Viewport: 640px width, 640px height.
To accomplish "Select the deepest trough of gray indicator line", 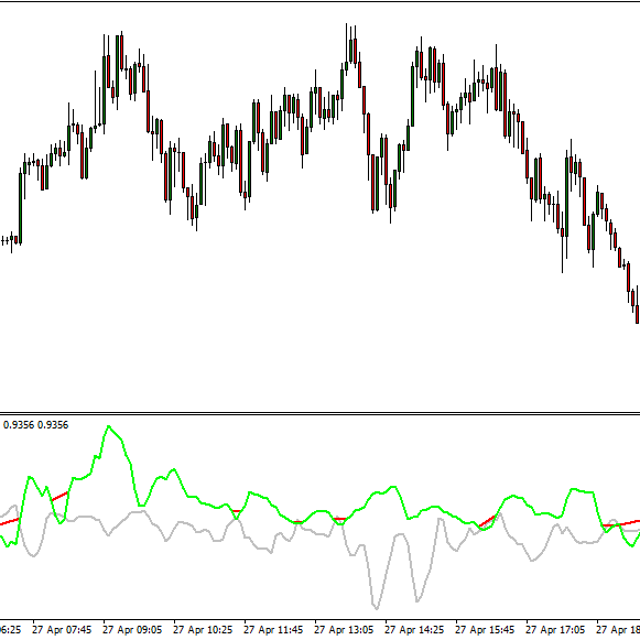I will (376, 607).
